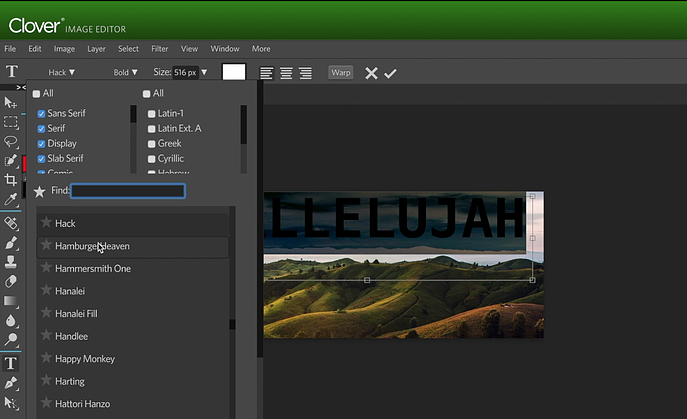Screen dimensions: 687x419
Task: Choose the Hanalei font
Action: (133, 291)
